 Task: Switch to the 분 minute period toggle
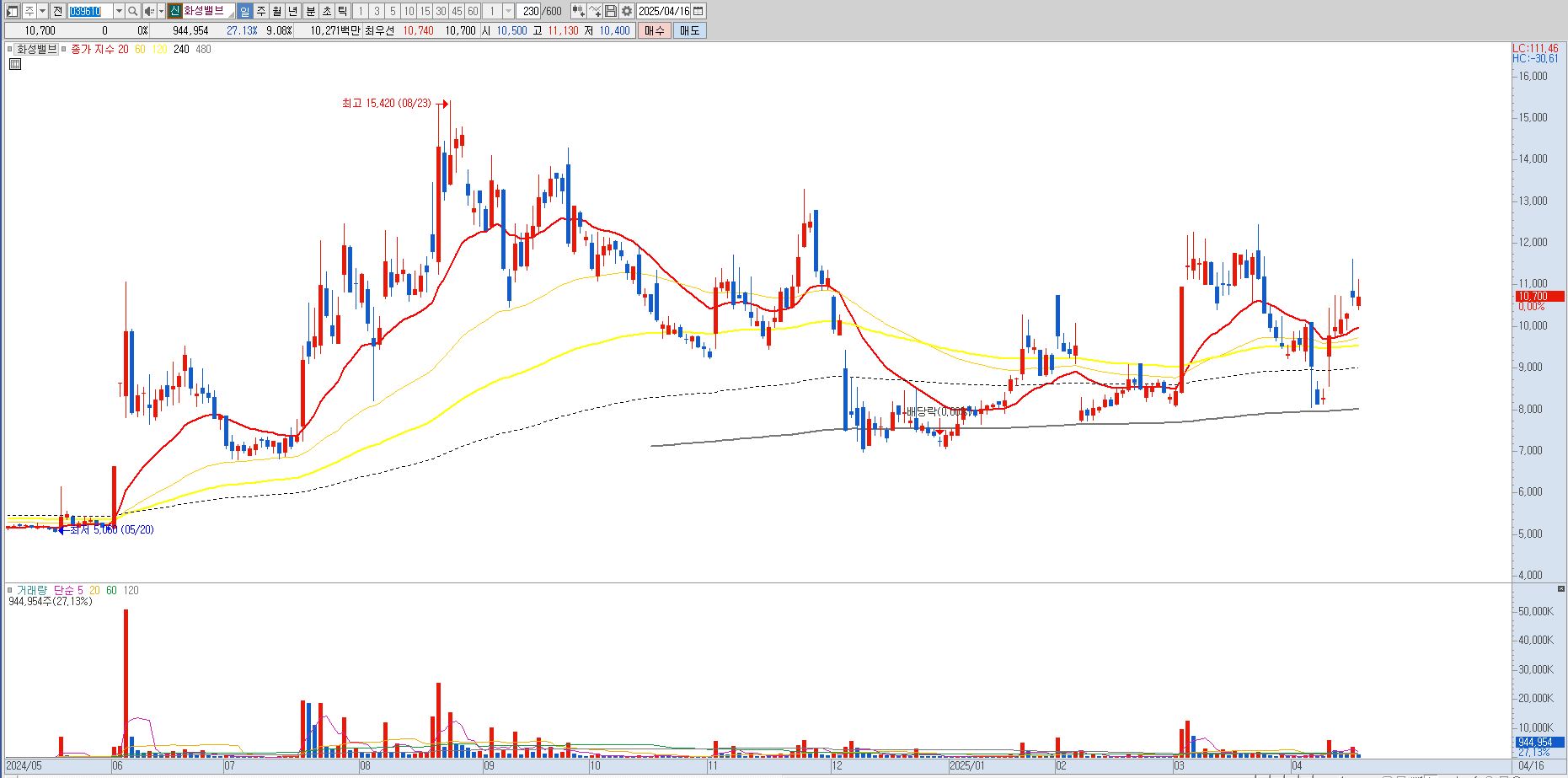point(310,11)
